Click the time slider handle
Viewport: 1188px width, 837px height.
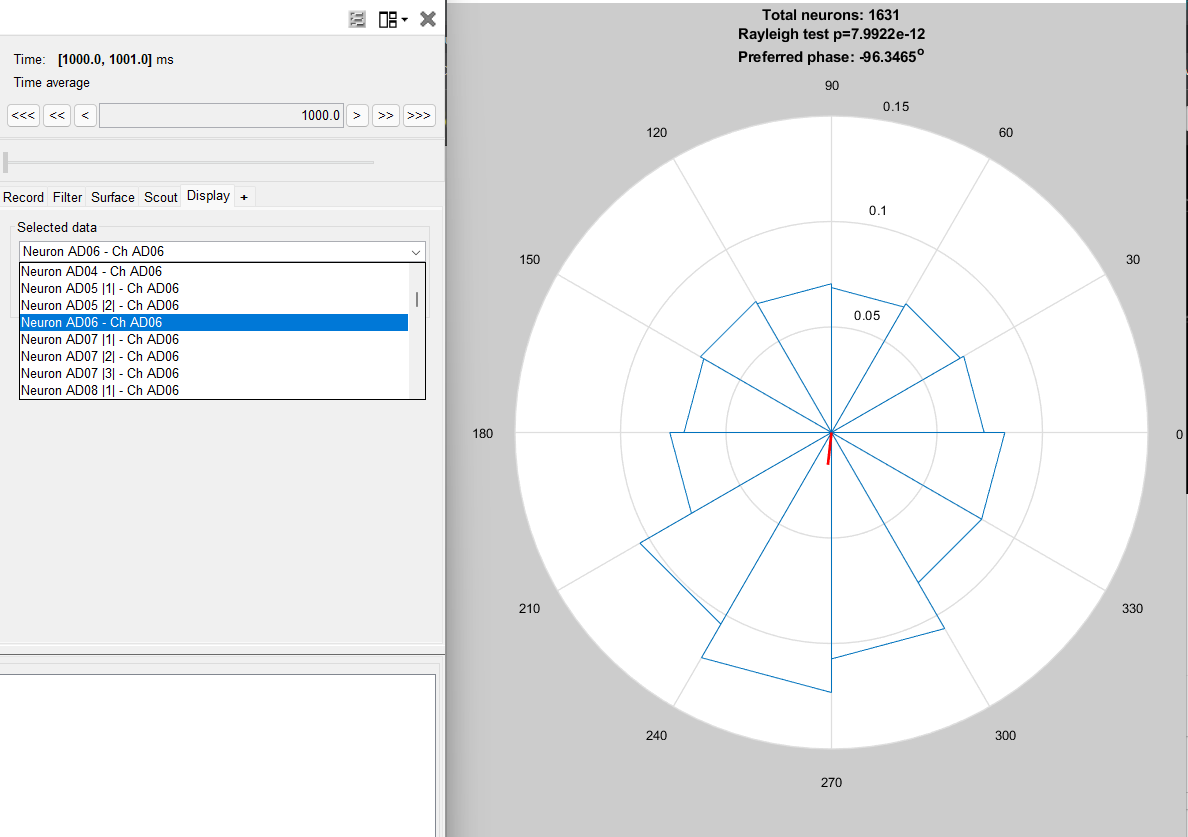pyautogui.click(x=6, y=162)
